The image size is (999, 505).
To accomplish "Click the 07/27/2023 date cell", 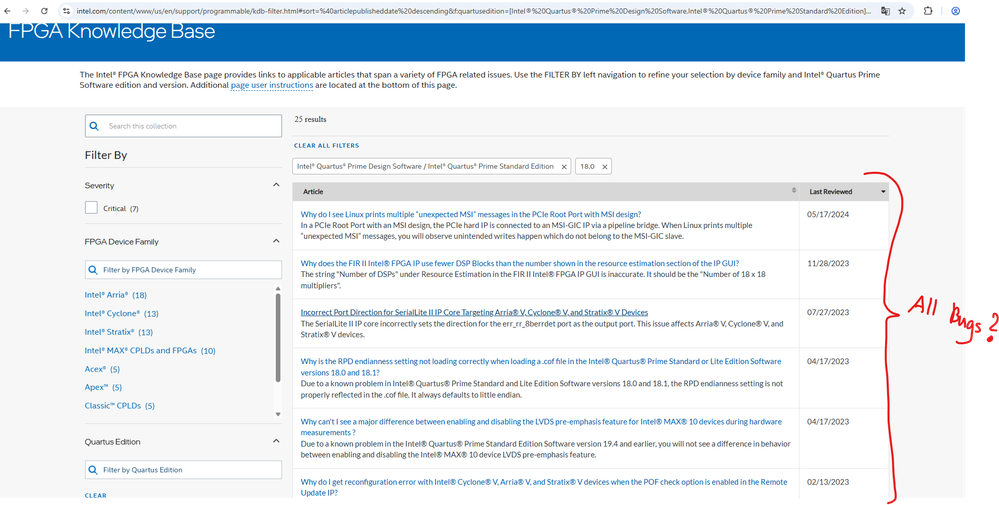I will pyautogui.click(x=828, y=312).
